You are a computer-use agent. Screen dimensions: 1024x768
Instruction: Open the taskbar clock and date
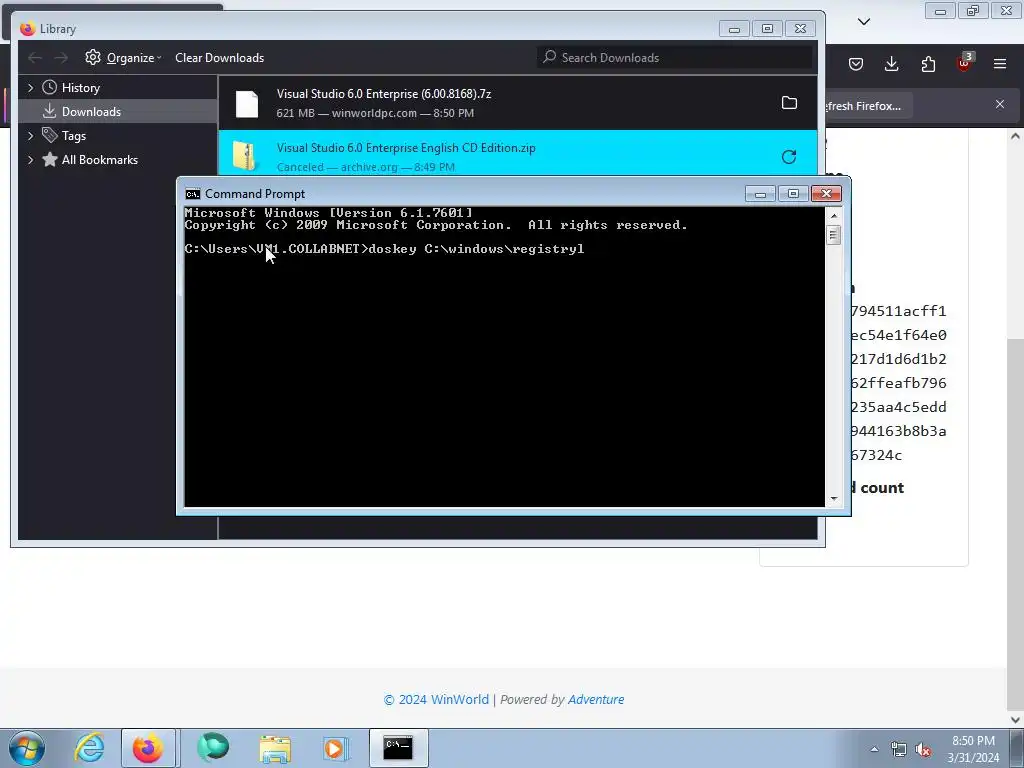point(973,749)
